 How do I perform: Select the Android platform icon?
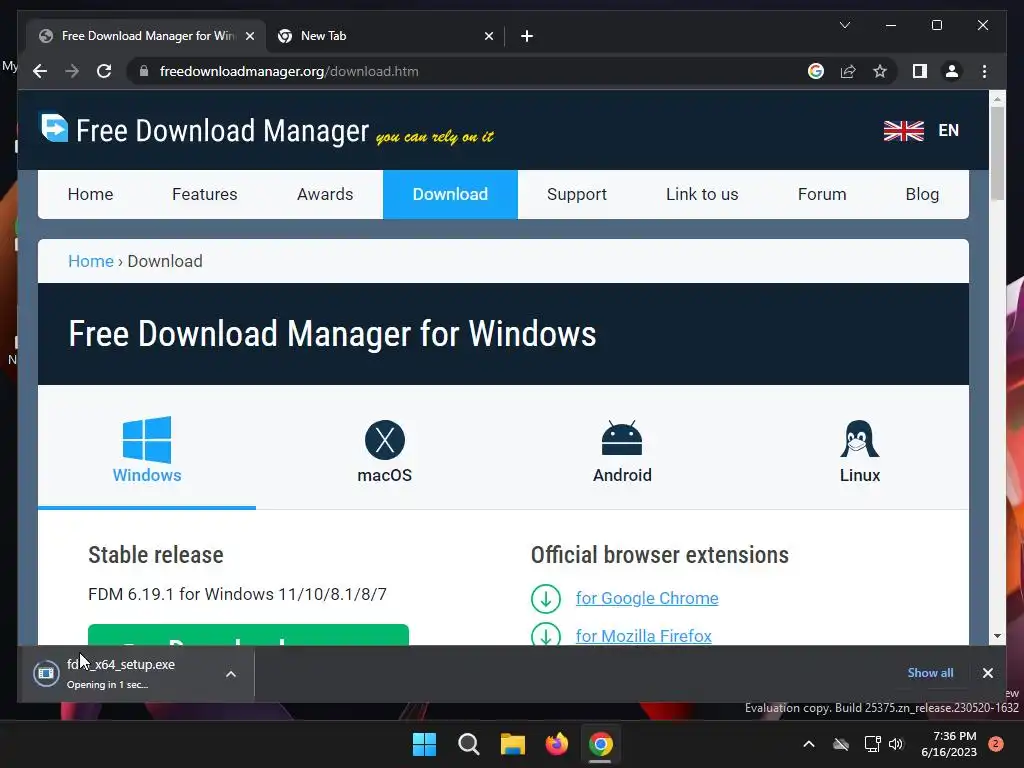(622, 438)
